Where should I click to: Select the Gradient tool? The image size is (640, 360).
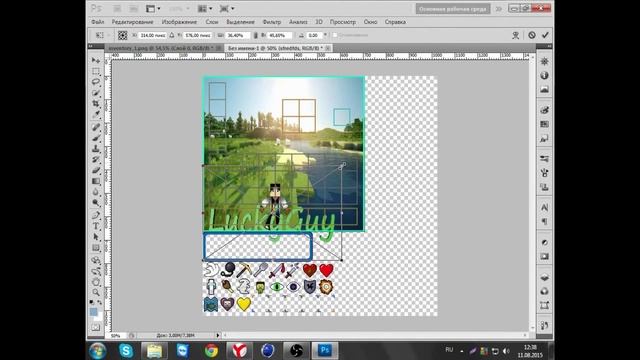96,181
